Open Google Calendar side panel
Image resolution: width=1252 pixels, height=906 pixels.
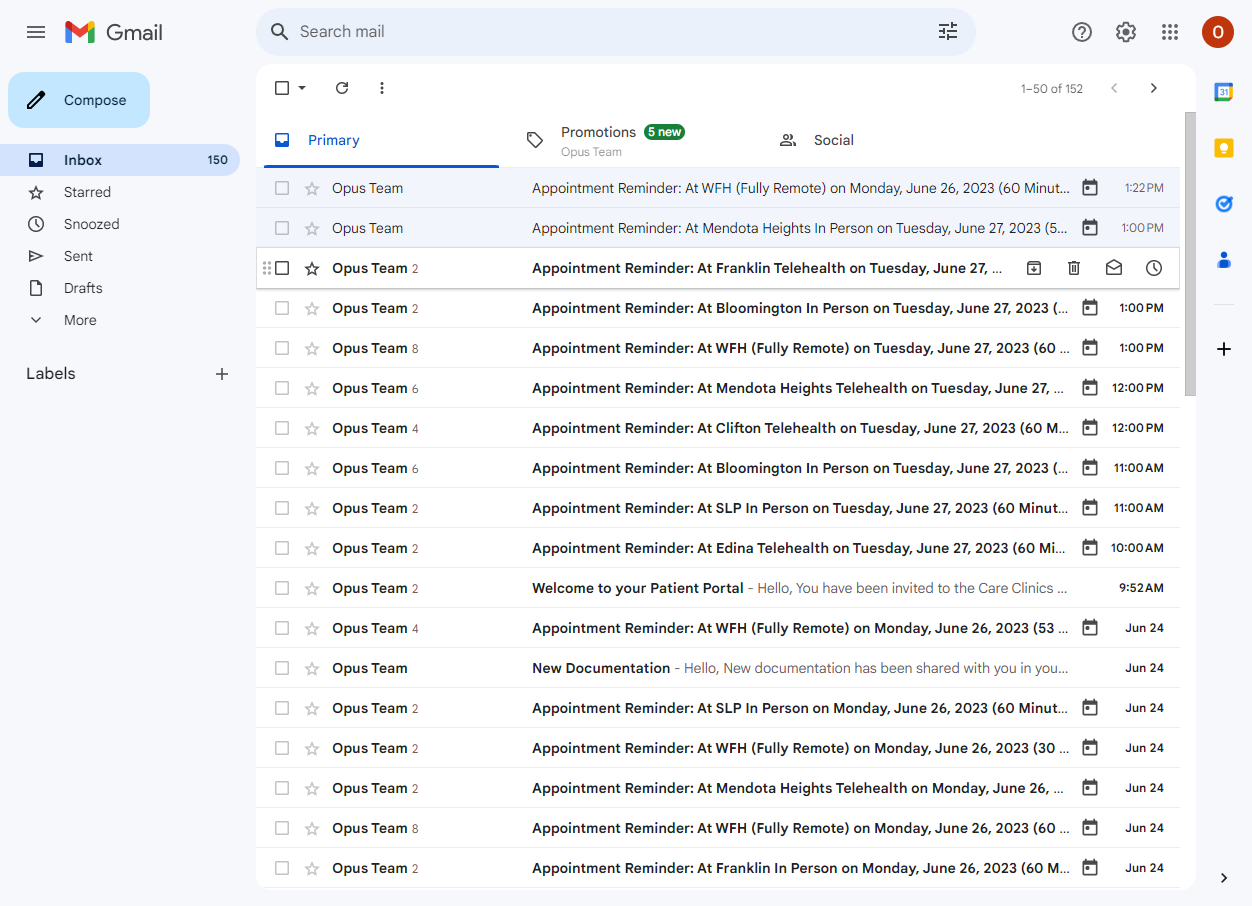pos(1224,92)
